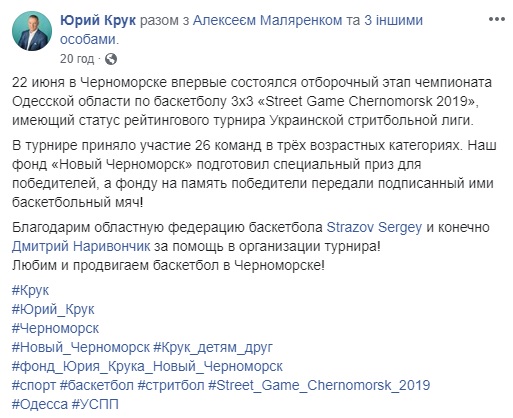
Task: Show the 3 іншими особами list
Action: pyautogui.click(x=241, y=30)
